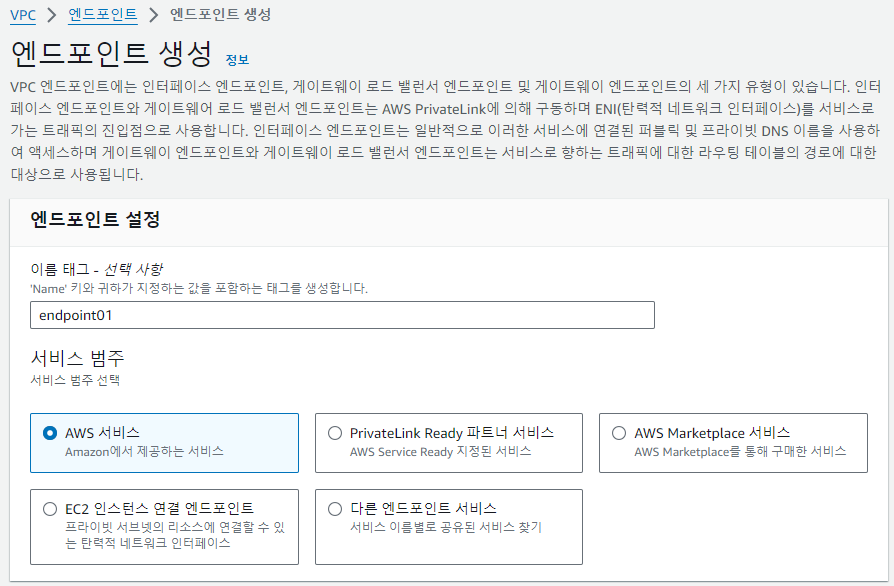The height and width of the screenshot is (586, 894).
Task: Select the AWS 서비스 radio button
Action: tap(50, 433)
